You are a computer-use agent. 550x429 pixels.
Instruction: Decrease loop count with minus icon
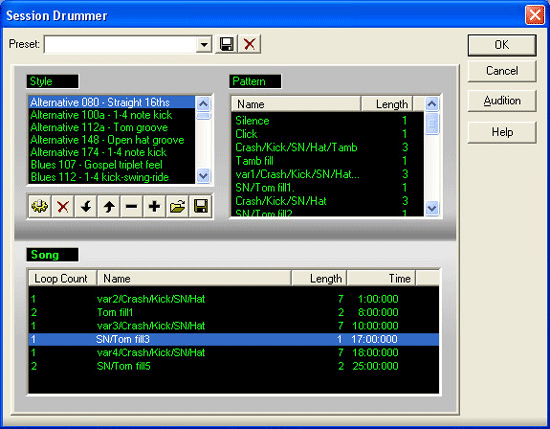pos(132,206)
